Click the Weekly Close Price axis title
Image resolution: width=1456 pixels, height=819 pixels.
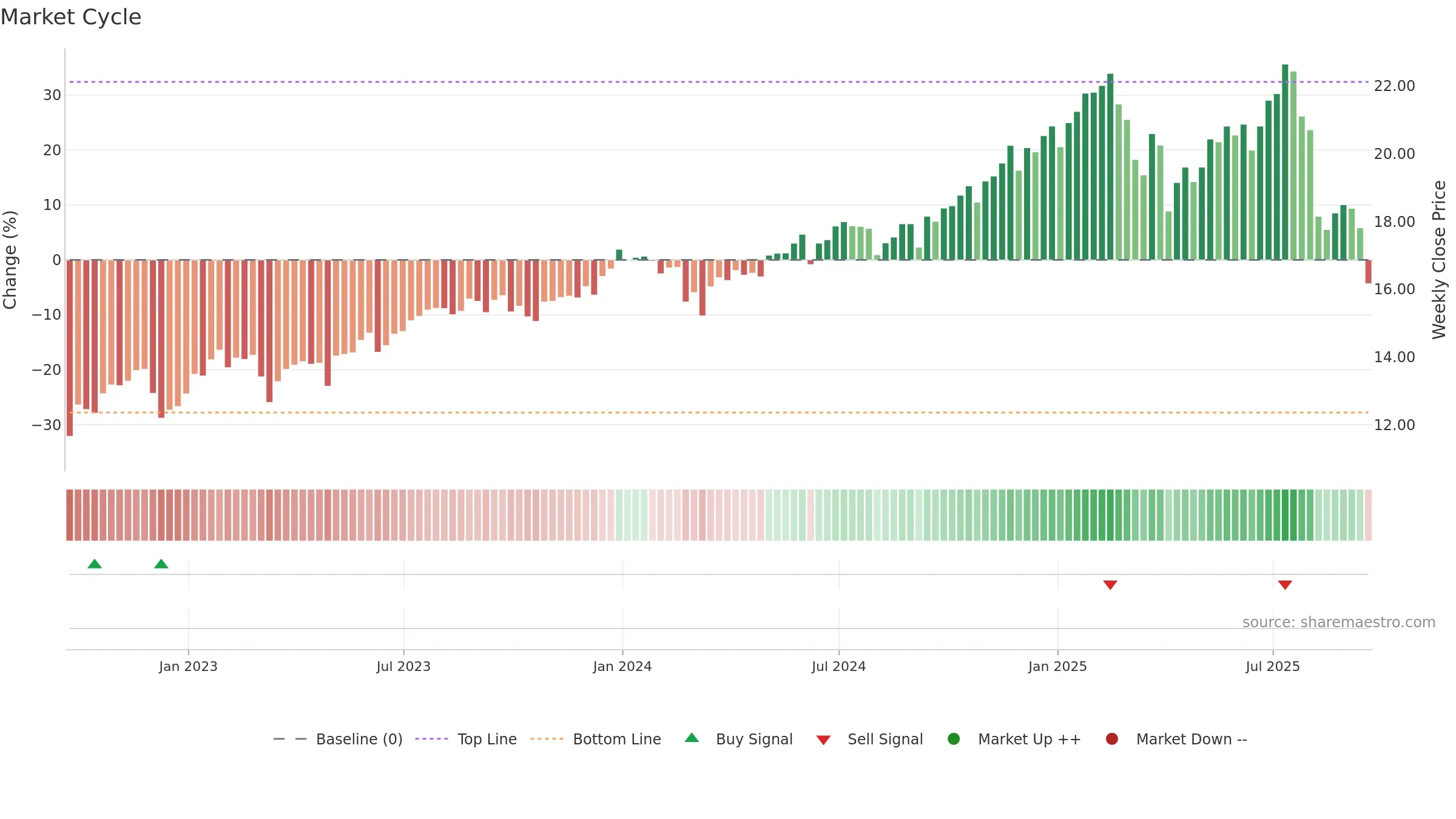click(1439, 260)
